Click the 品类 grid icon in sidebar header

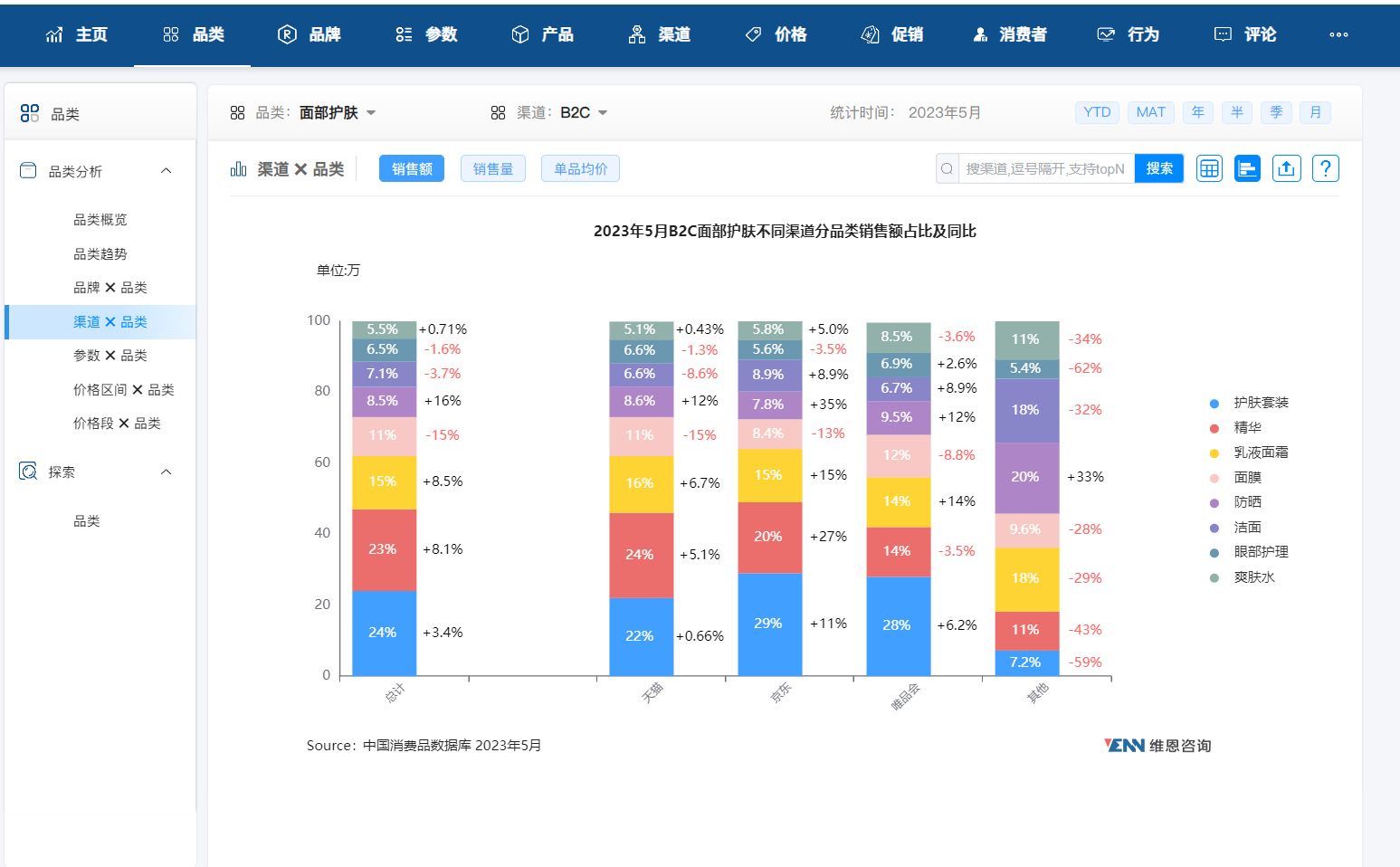click(x=30, y=113)
